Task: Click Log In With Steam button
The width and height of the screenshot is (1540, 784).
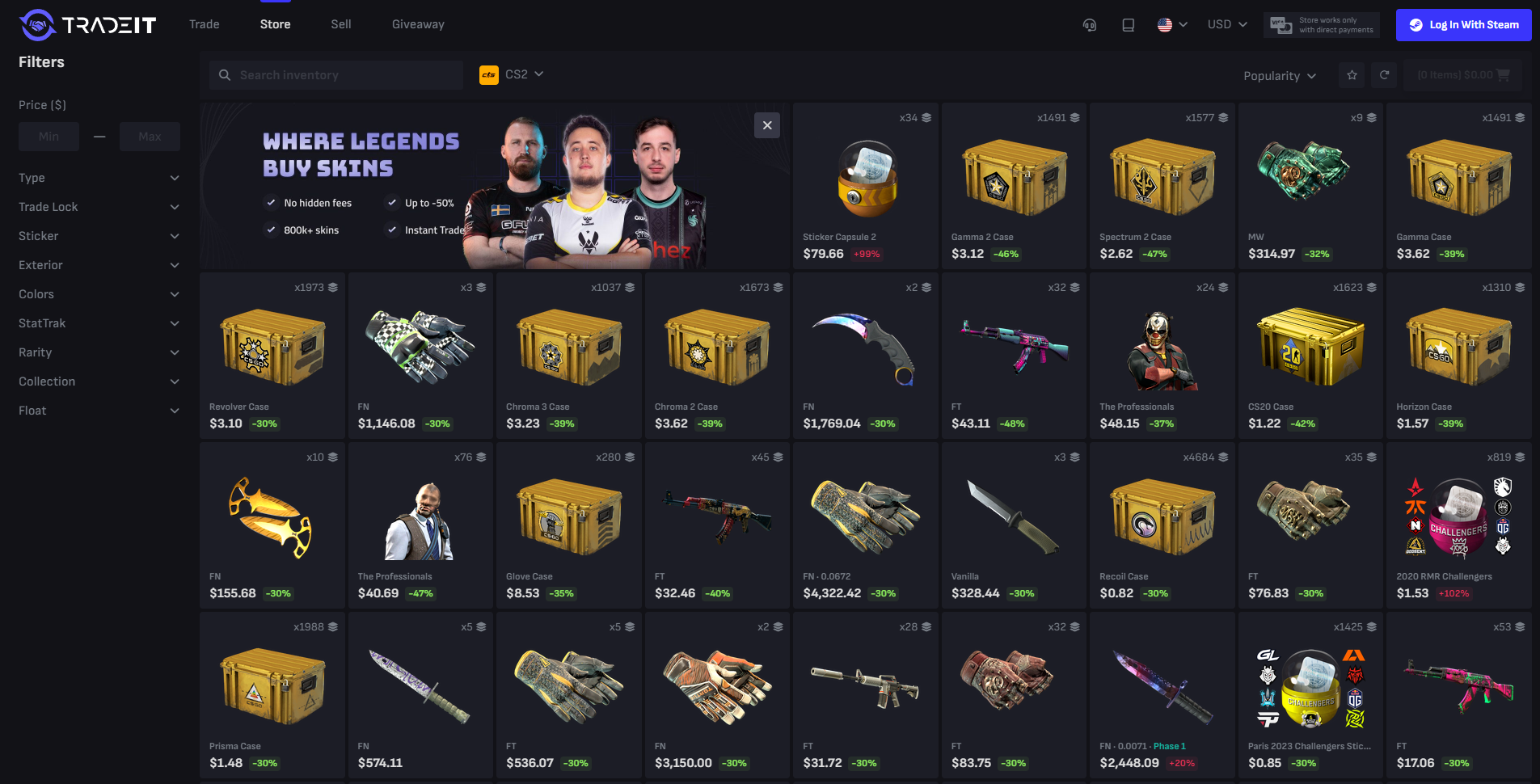Action: (1464, 25)
